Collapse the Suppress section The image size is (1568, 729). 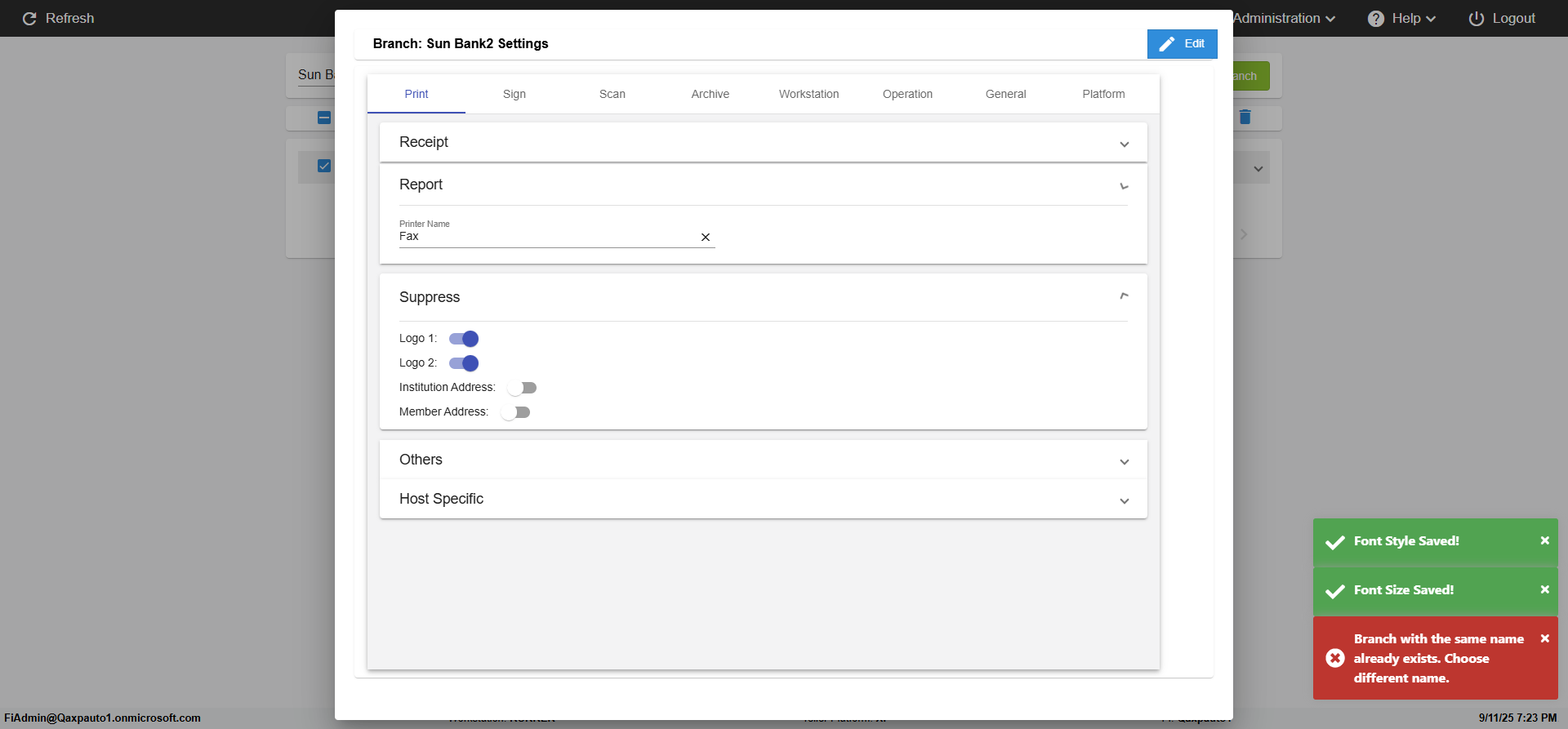click(x=1124, y=297)
